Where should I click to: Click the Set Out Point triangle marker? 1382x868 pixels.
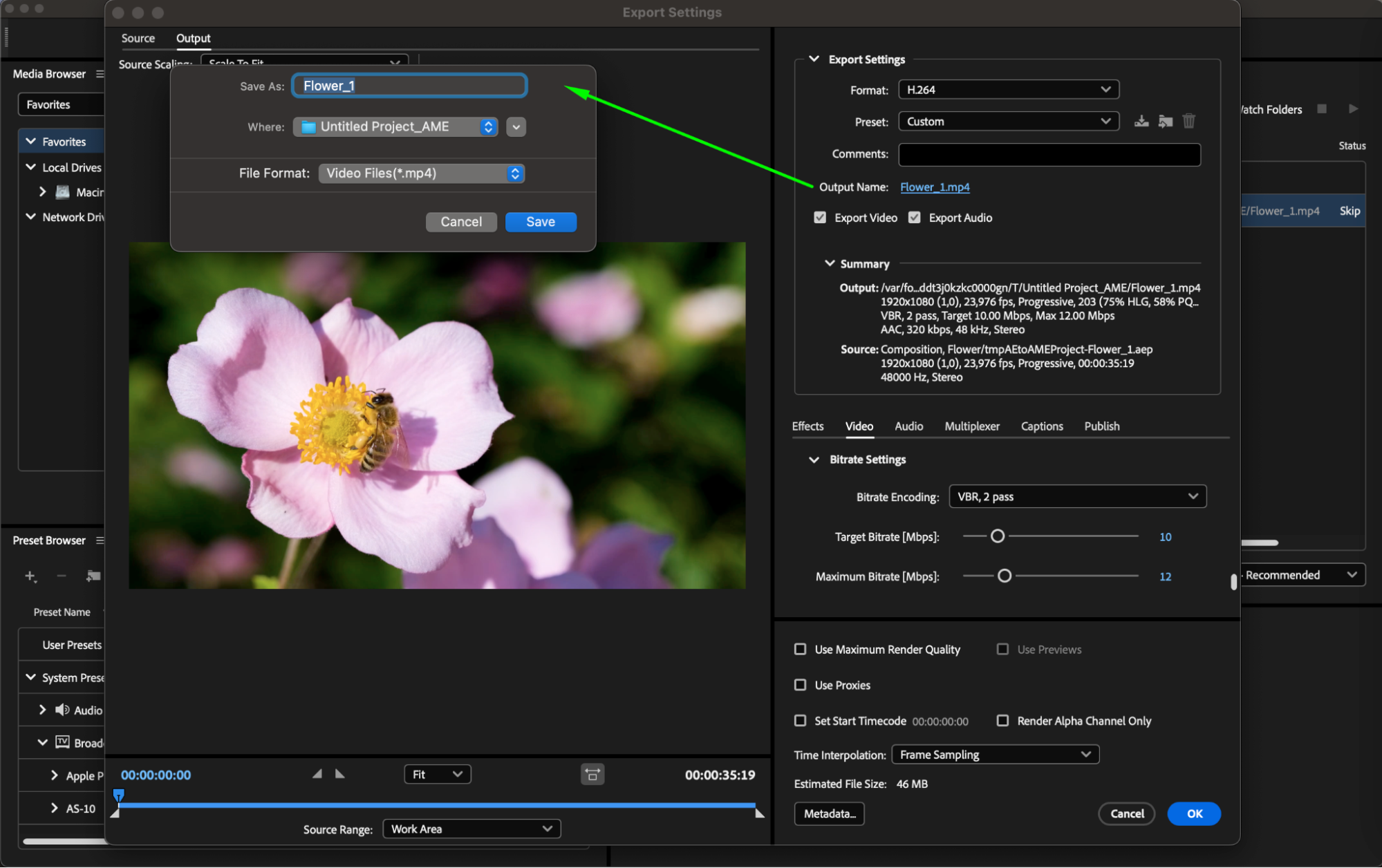tap(340, 774)
